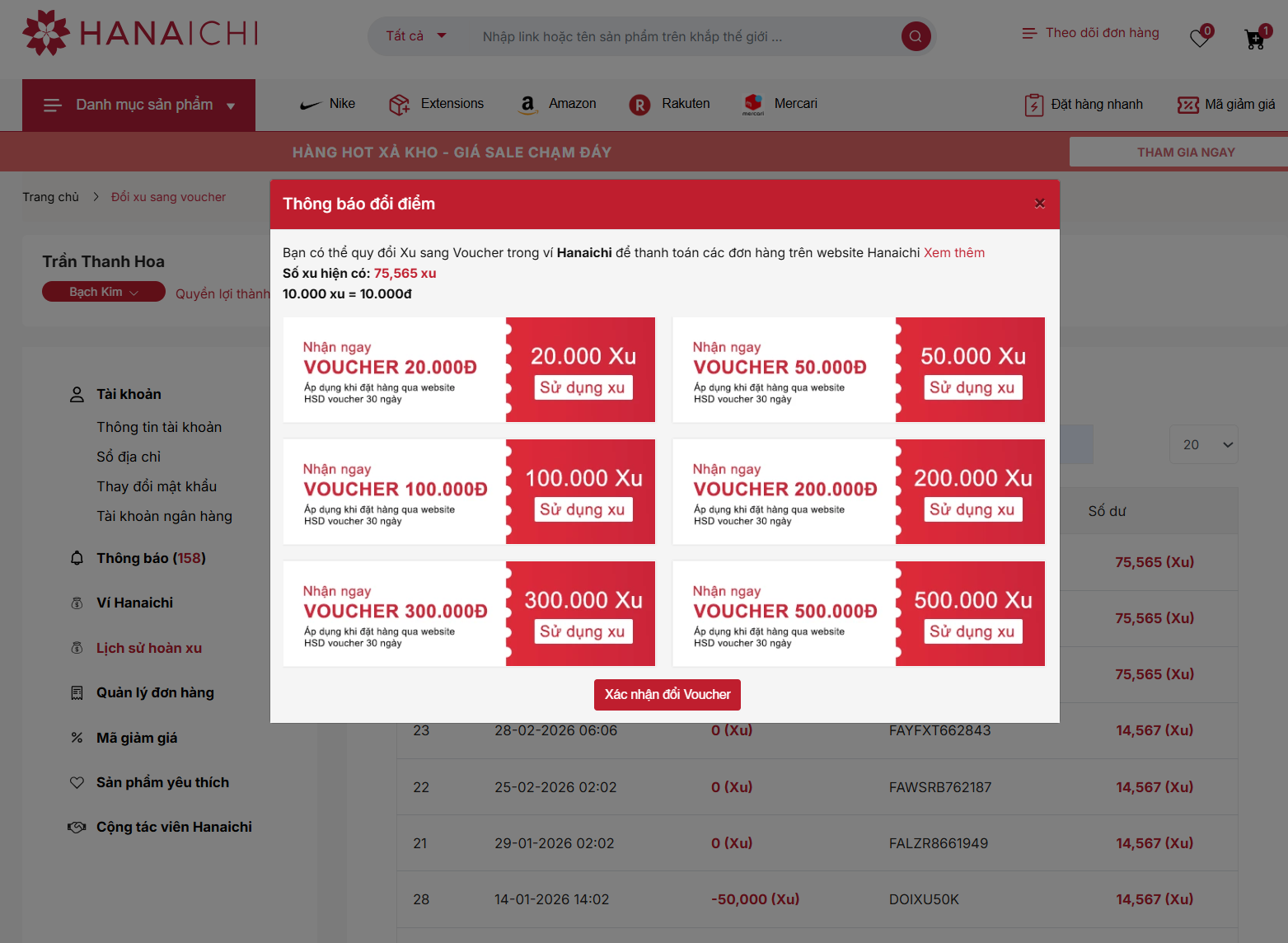Open the wishlist heart icon
The height and width of the screenshot is (943, 1288).
click(x=1200, y=38)
